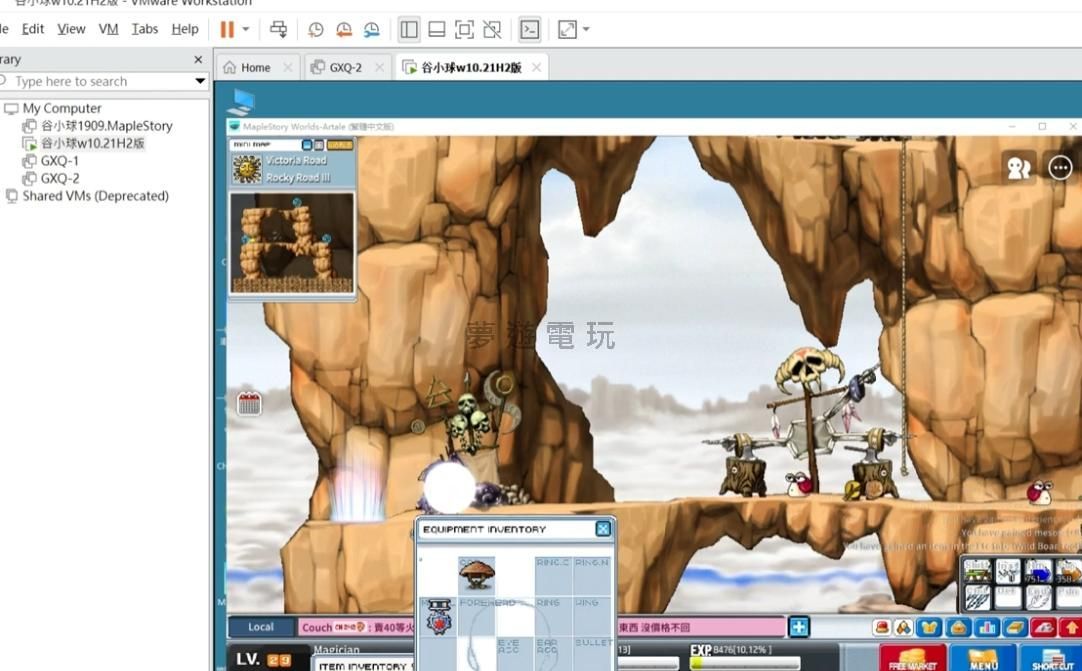Revert VM to previous snapshot

point(344,30)
